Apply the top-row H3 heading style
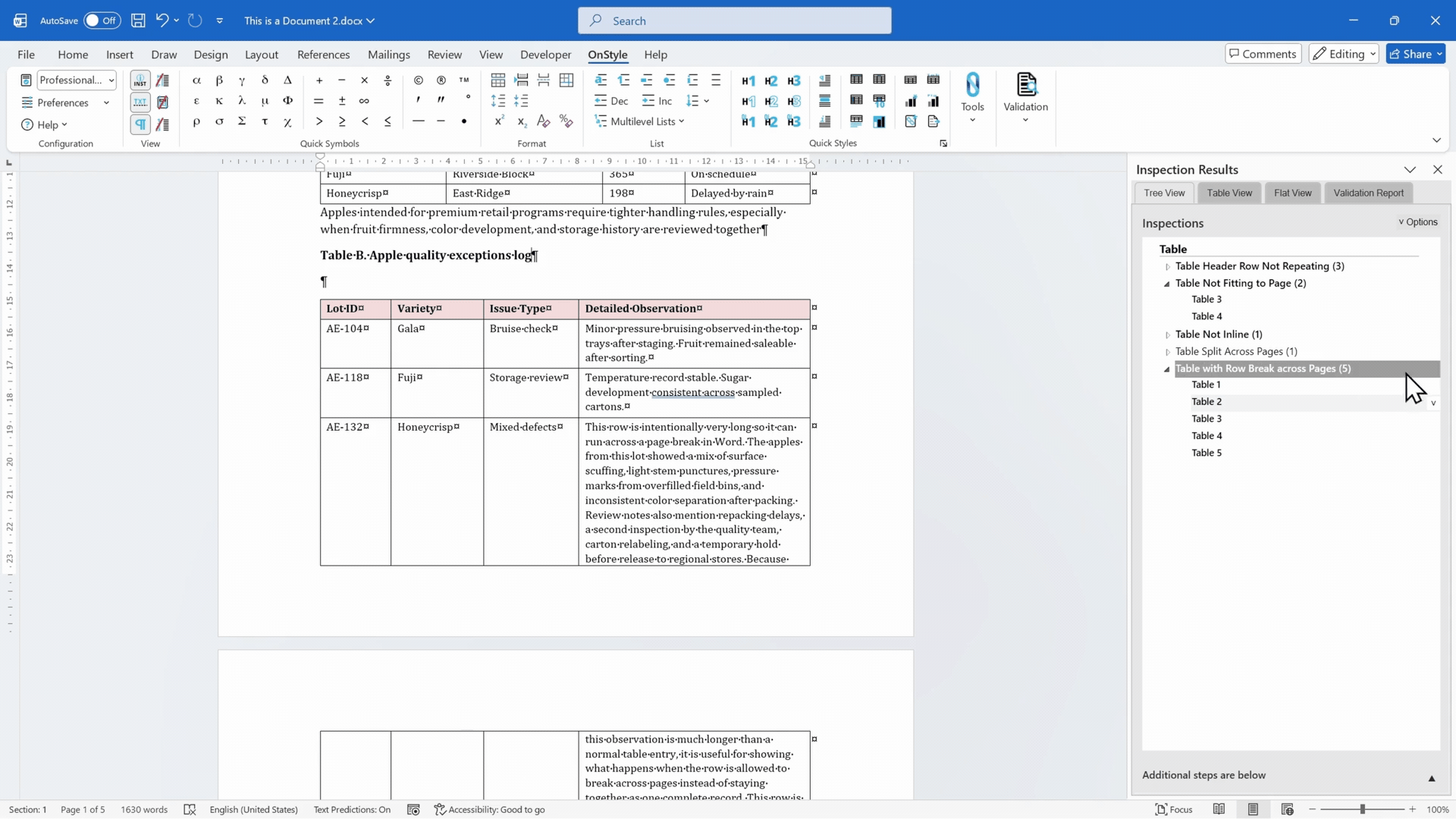Image resolution: width=1456 pixels, height=819 pixels. [x=794, y=80]
